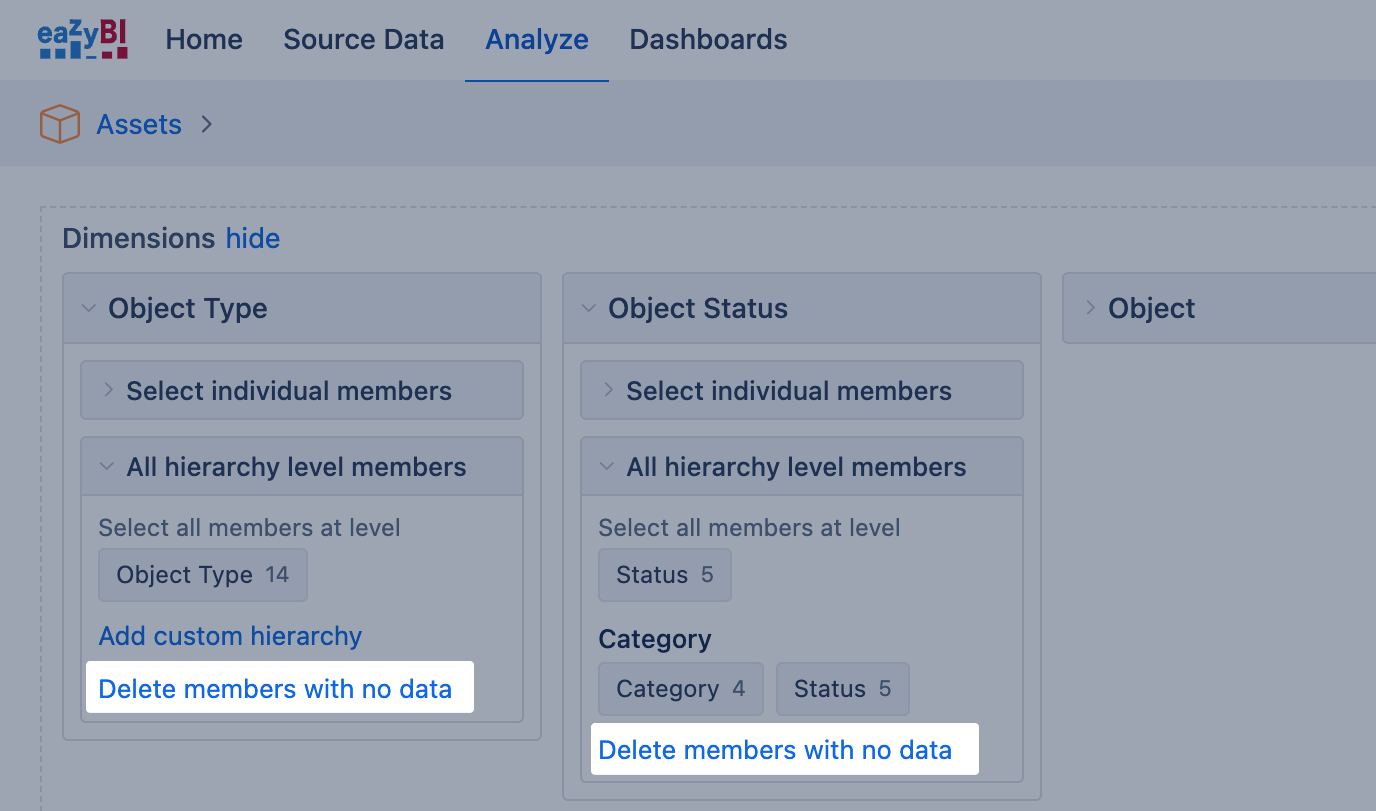The image size is (1376, 811).
Task: Collapse All hierarchy level members in Object Type
Action: [x=296, y=467]
